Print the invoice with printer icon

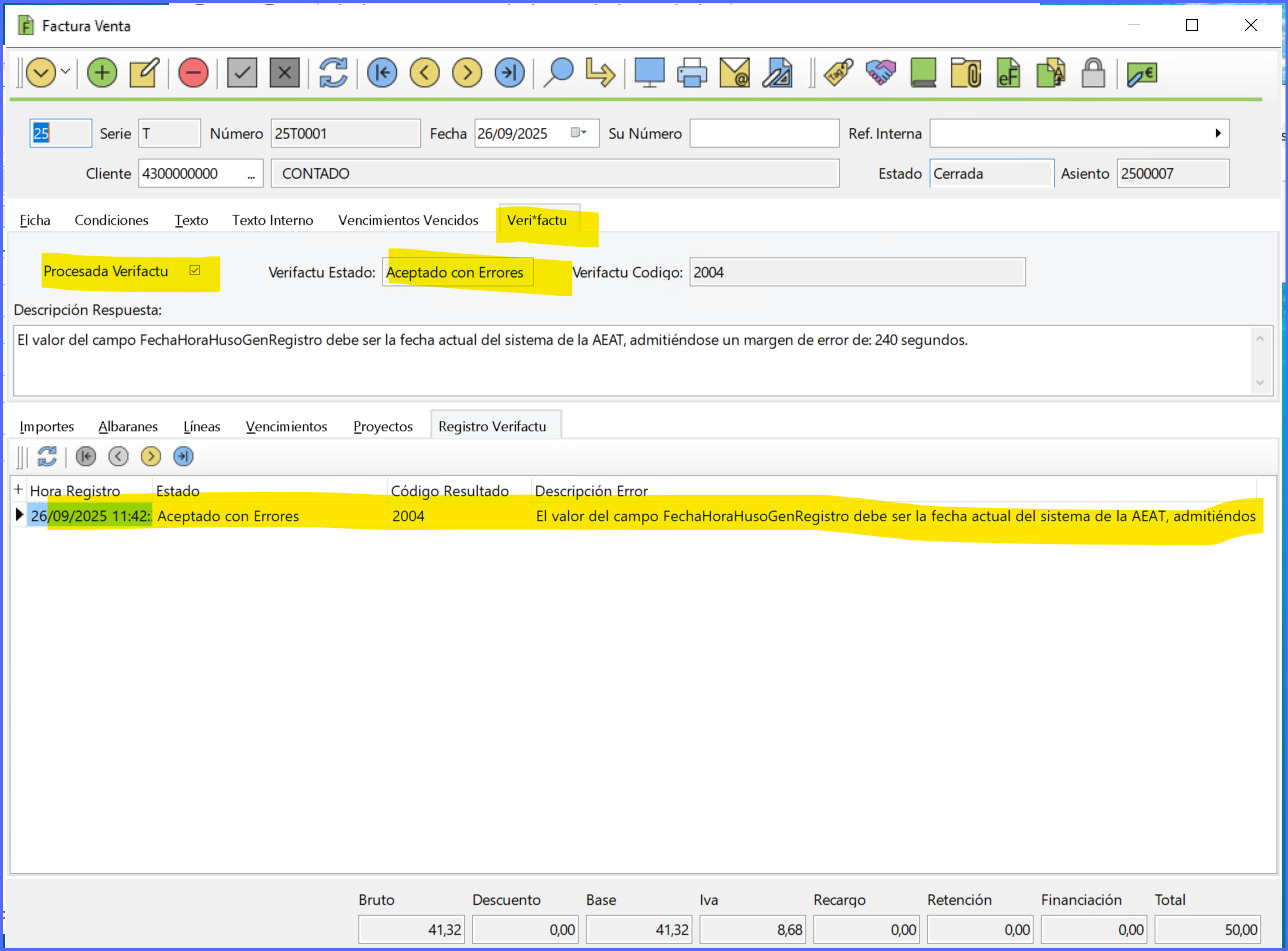pyautogui.click(x=692, y=72)
